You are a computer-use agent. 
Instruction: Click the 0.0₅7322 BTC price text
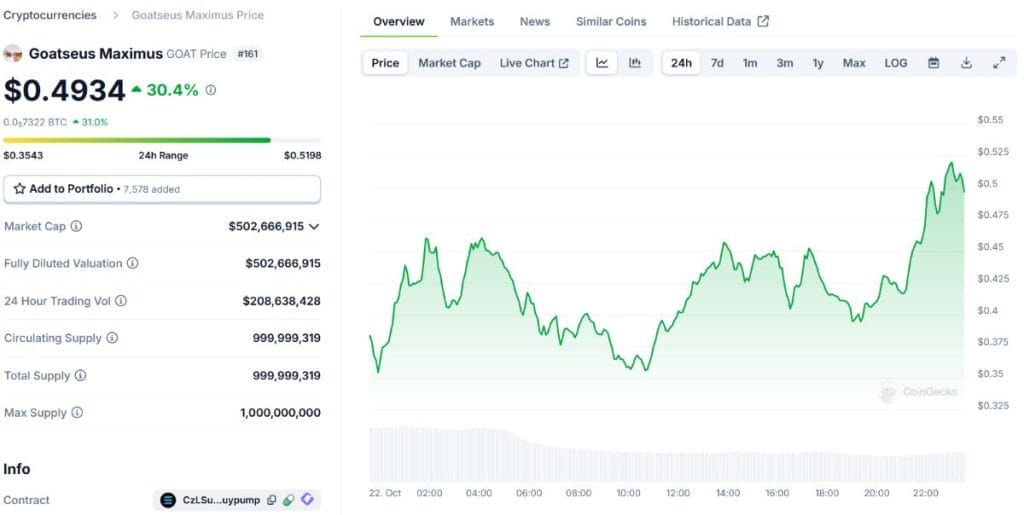35,122
